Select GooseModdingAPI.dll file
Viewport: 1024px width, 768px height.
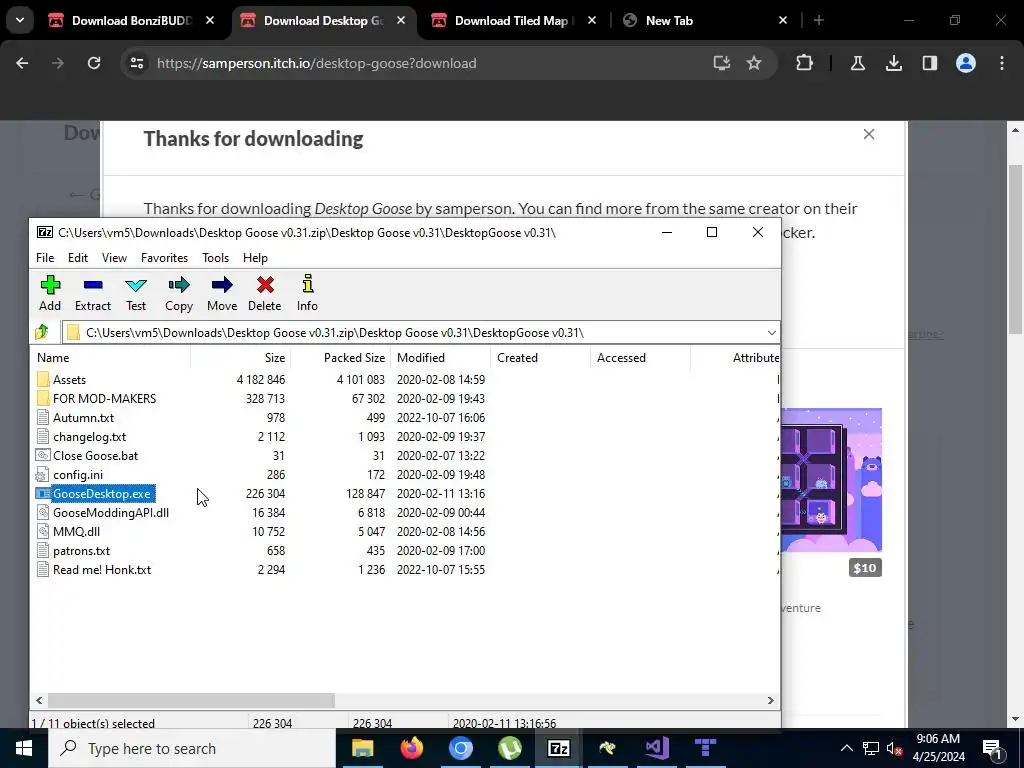[111, 513]
